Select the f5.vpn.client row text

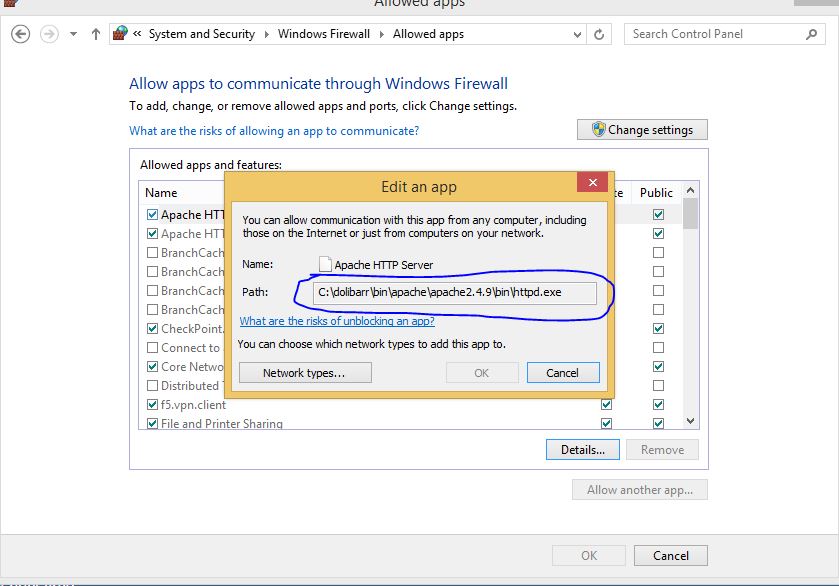(193, 405)
